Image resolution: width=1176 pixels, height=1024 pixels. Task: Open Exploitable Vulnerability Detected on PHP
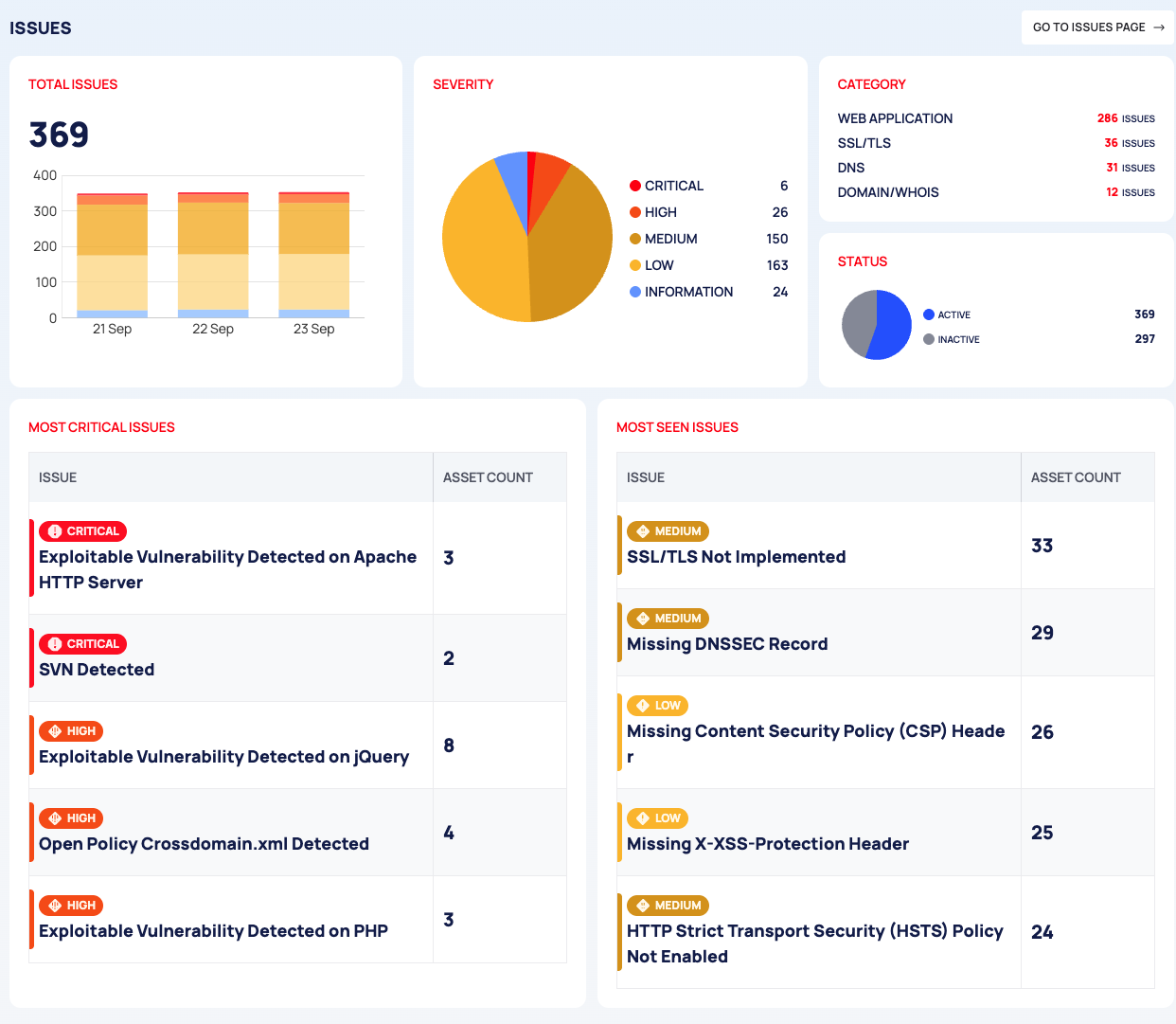coord(213,931)
